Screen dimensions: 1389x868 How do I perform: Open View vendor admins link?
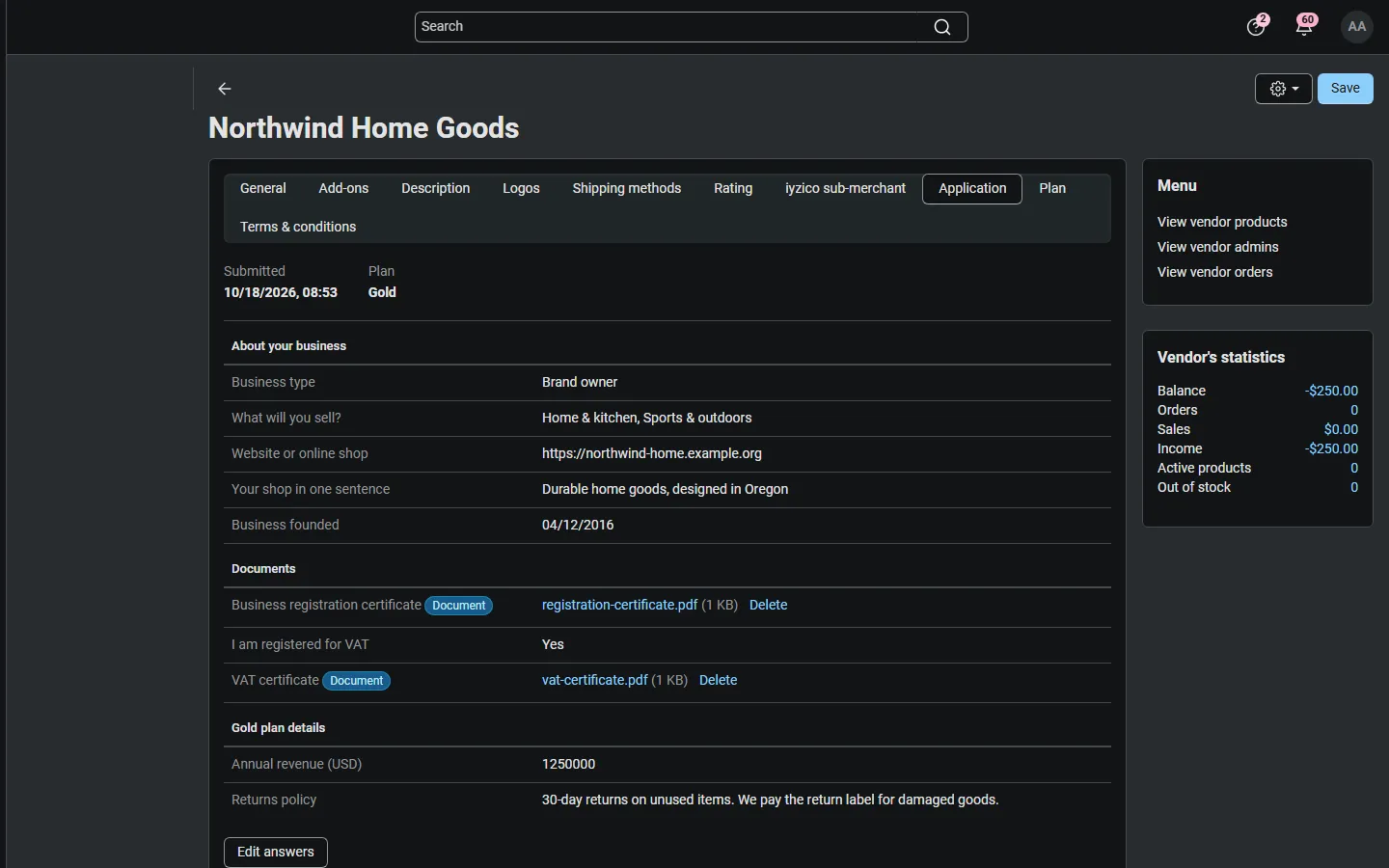[1218, 247]
